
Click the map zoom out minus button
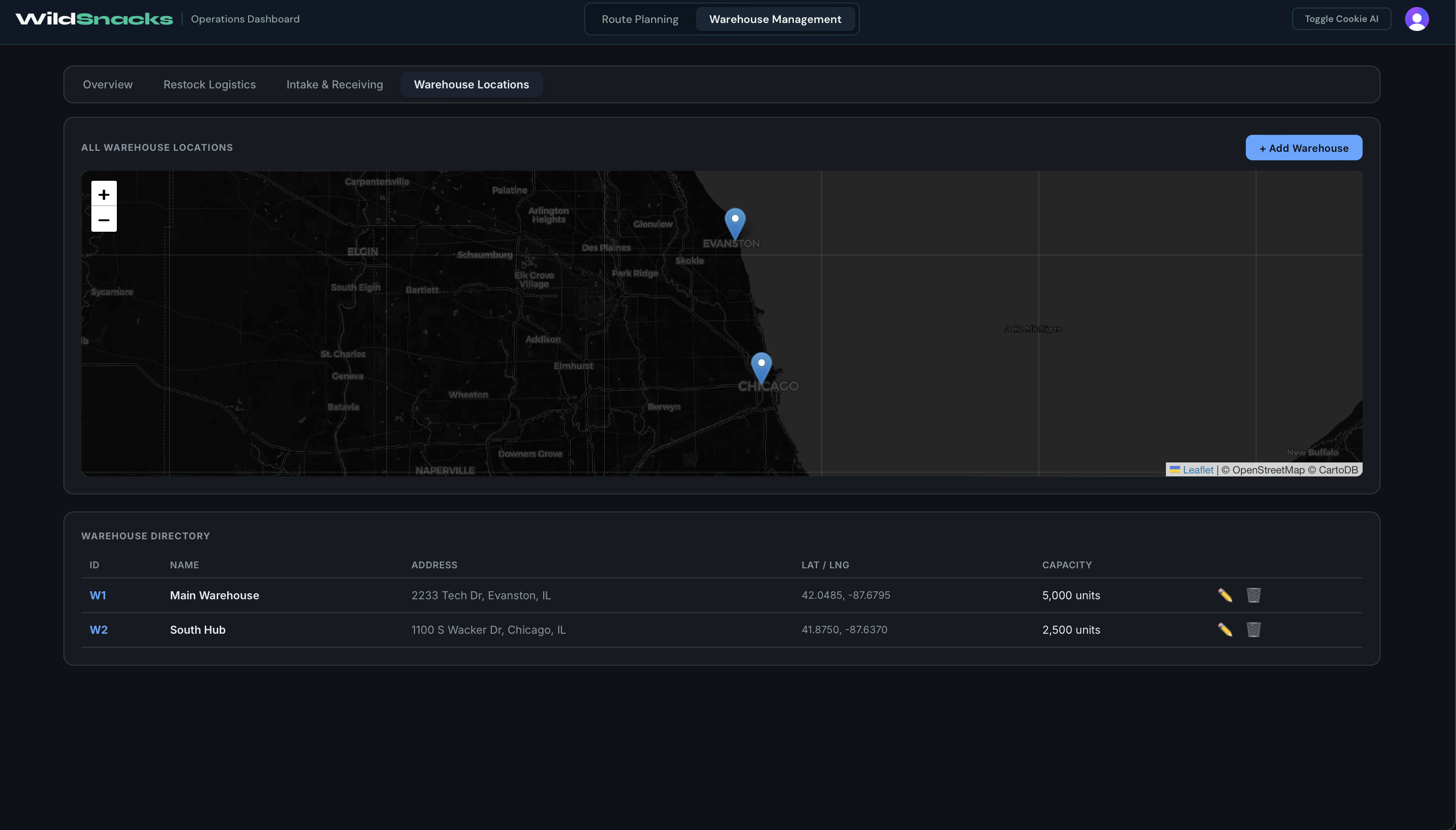coord(104,219)
